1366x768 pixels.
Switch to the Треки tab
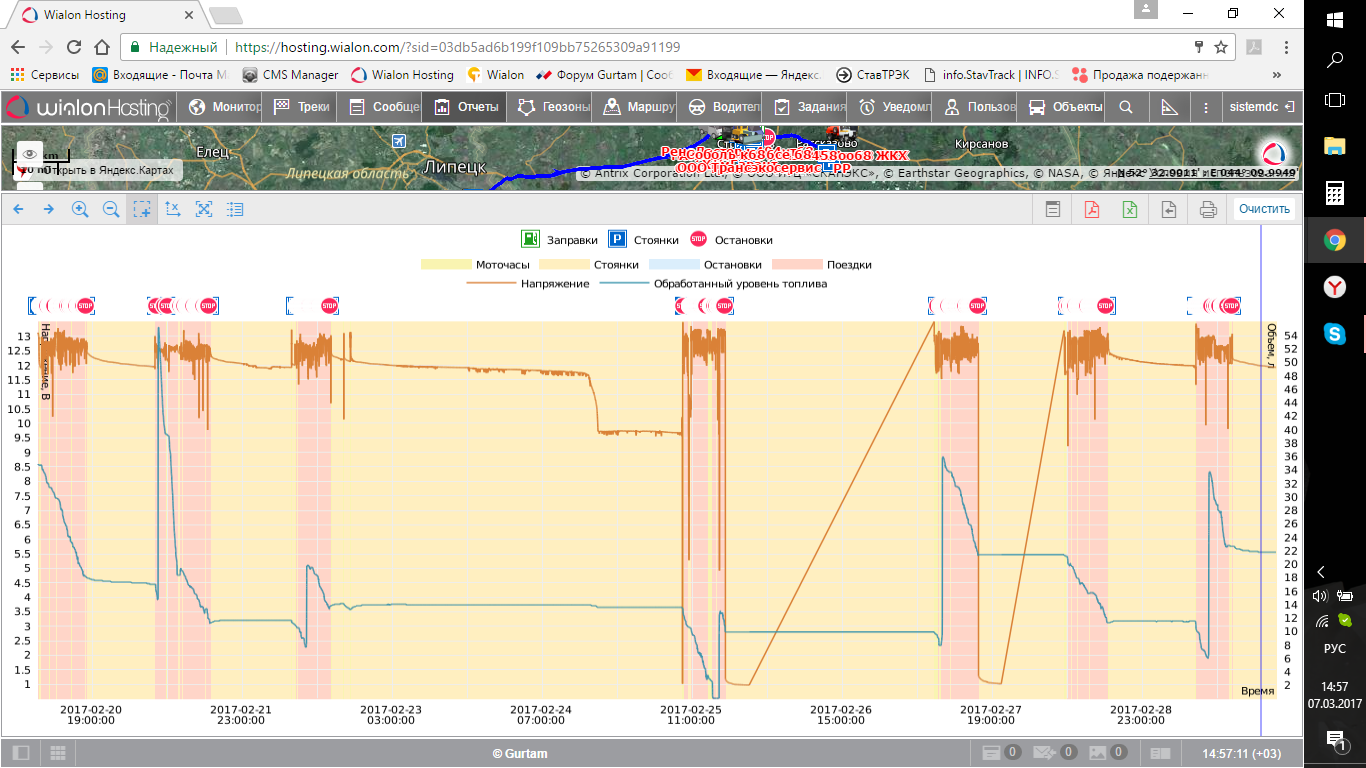[302, 107]
